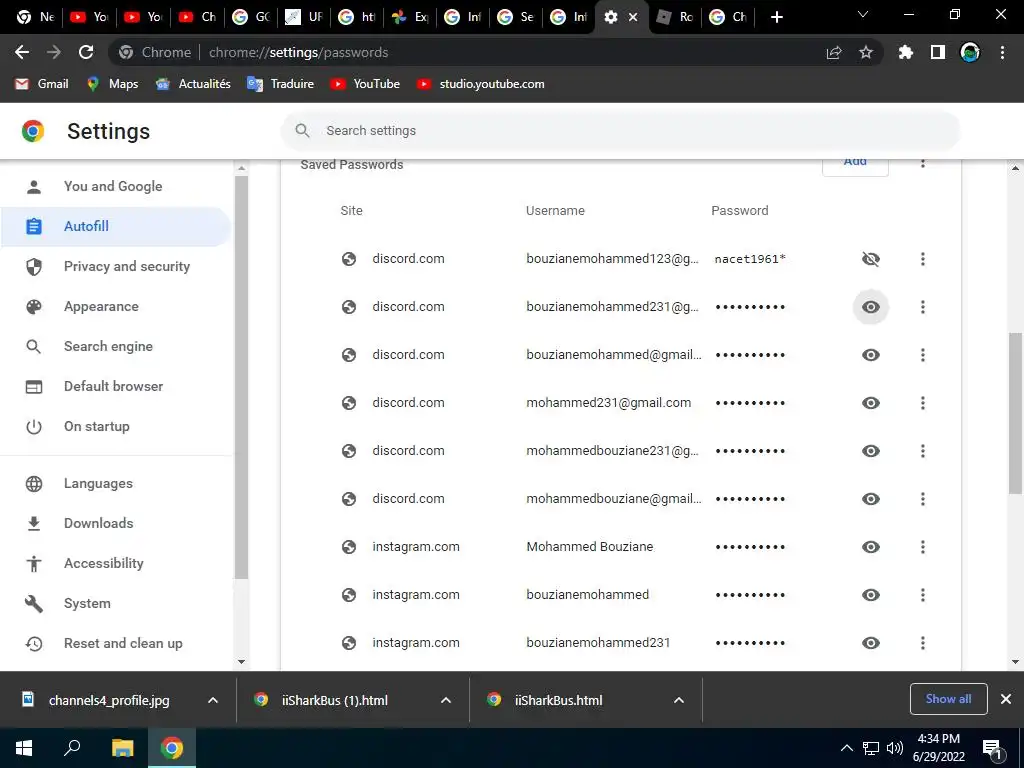Open more actions for mohammed231@gmail.com entry

923,403
